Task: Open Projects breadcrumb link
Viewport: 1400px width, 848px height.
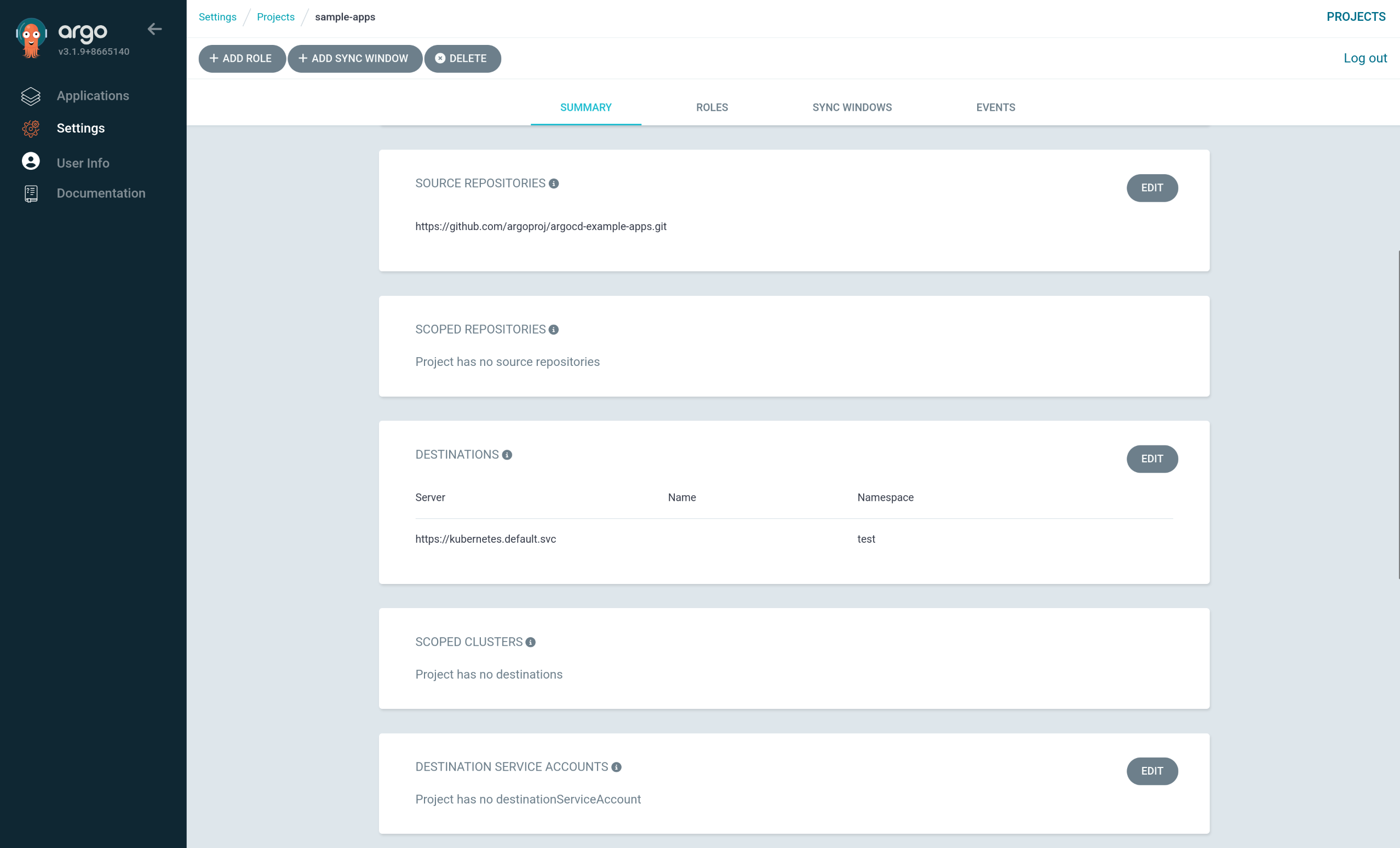Action: coord(276,17)
